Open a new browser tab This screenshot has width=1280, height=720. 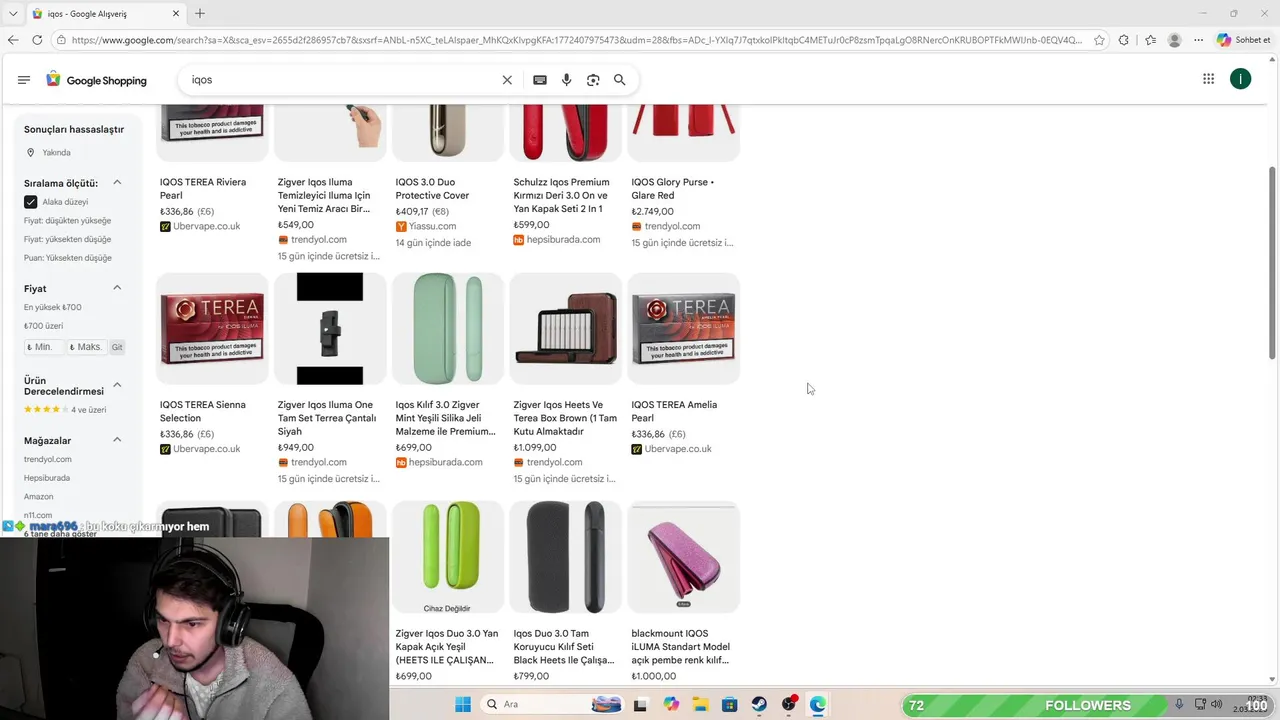[200, 13]
